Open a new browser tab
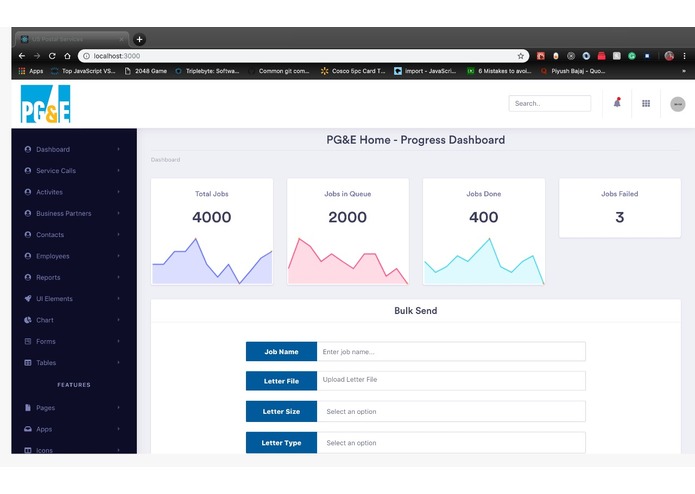 139,39
